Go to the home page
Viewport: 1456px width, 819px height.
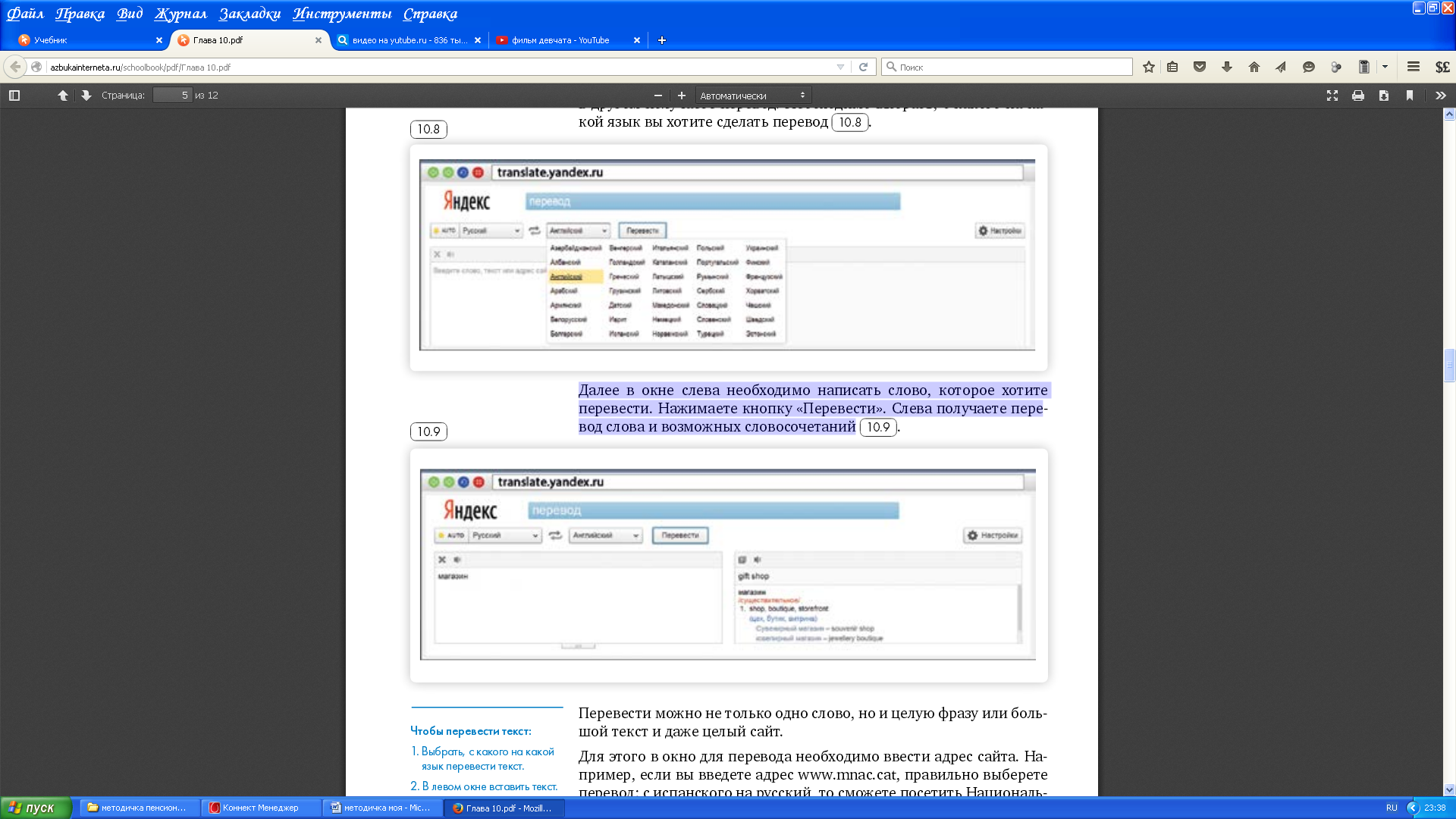point(1254,67)
